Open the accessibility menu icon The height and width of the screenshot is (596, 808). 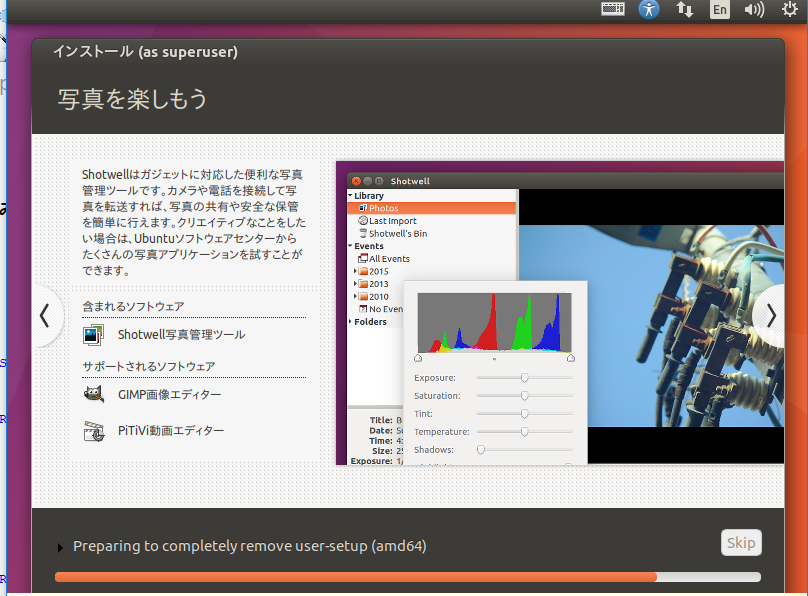649,9
